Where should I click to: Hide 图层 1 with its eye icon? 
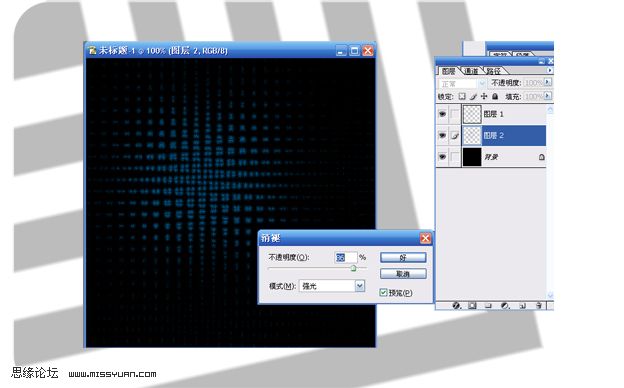coord(442,114)
